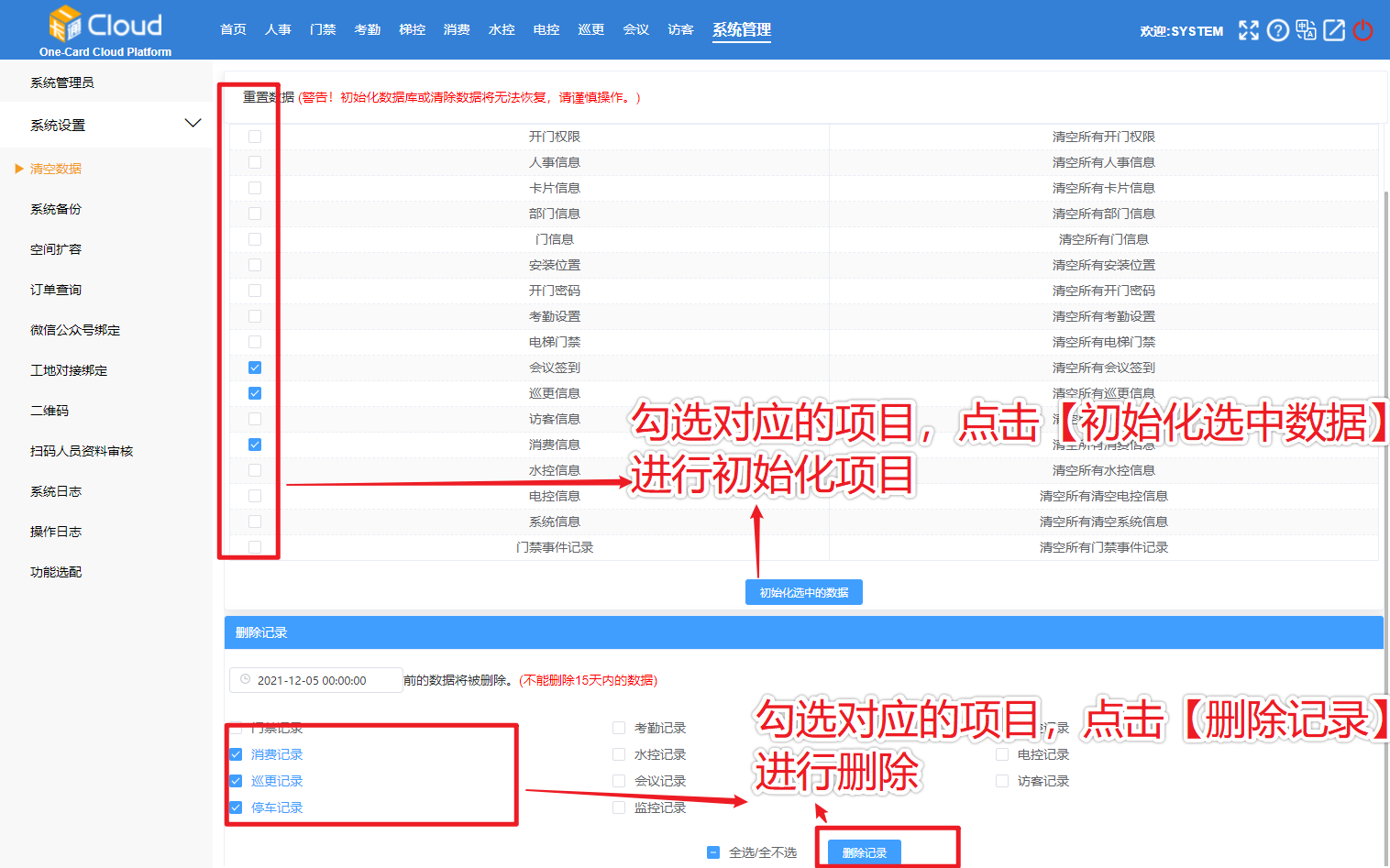Click the open-in-new-window icon

tap(1334, 30)
